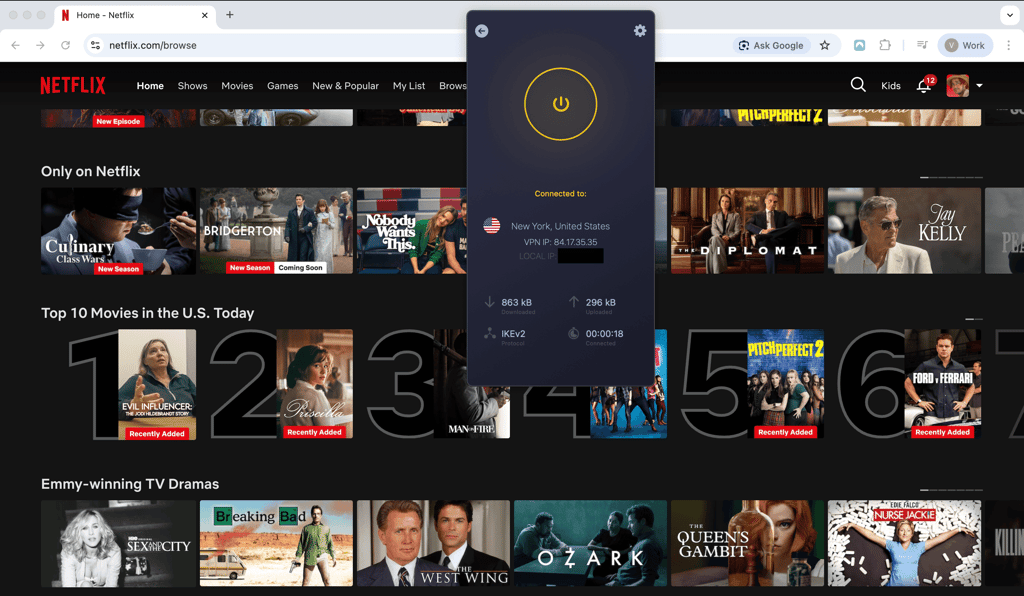
Task: Click browser forward arrow
Action: click(40, 45)
